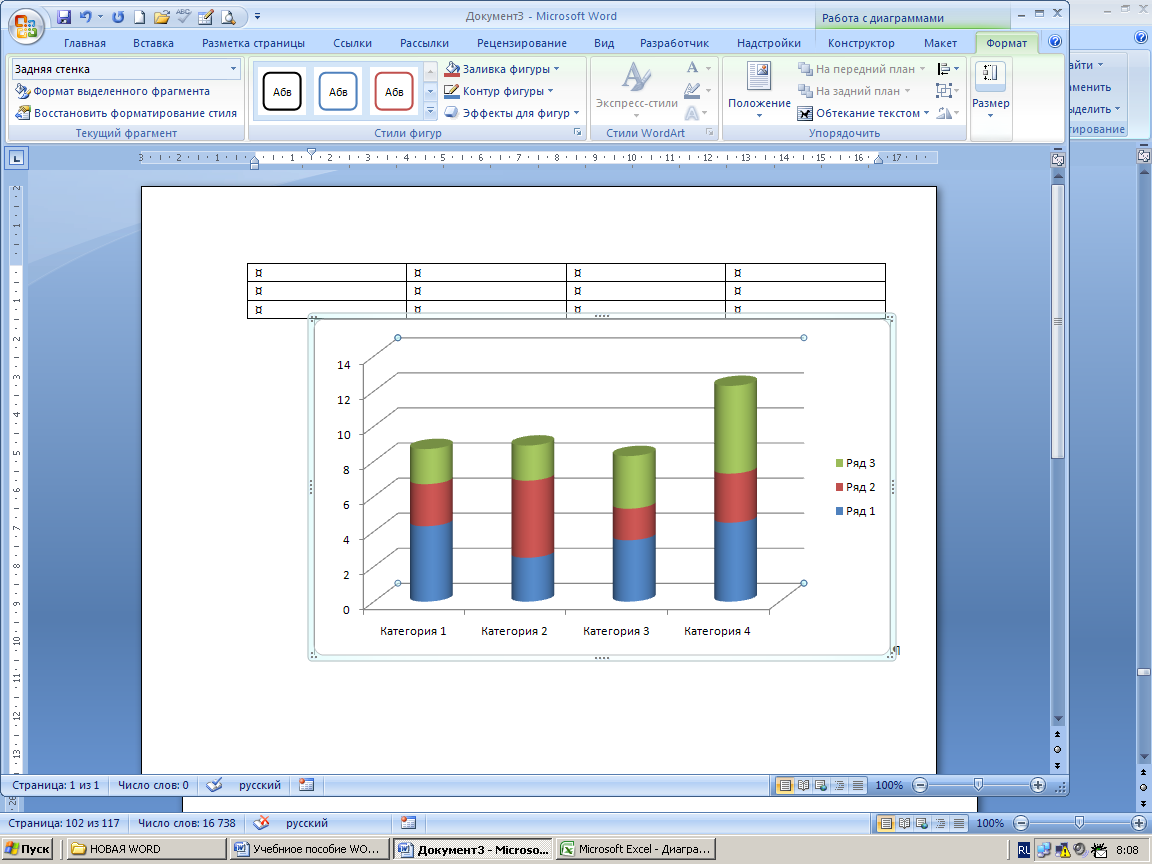Viewport: 1152px width, 864px height.
Task: Click the macro recording icon in front status bar
Action: (x=306, y=785)
